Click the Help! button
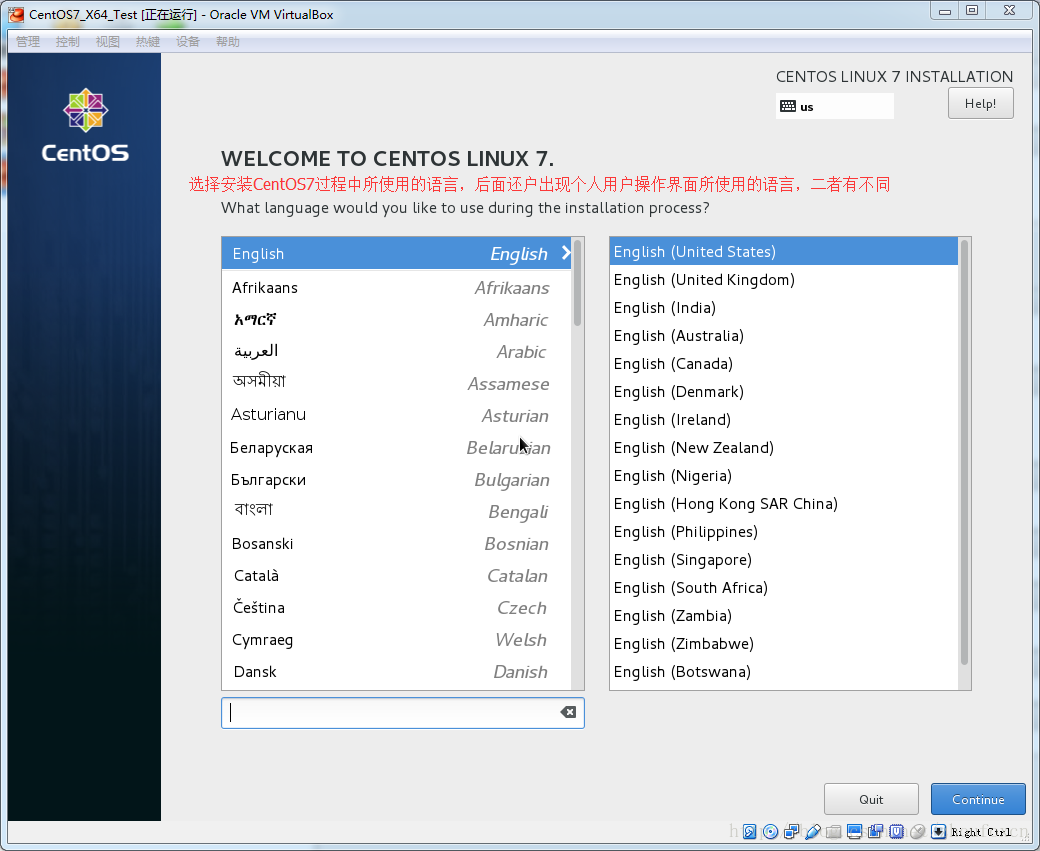Viewport: 1040px width, 851px height. (x=980, y=103)
